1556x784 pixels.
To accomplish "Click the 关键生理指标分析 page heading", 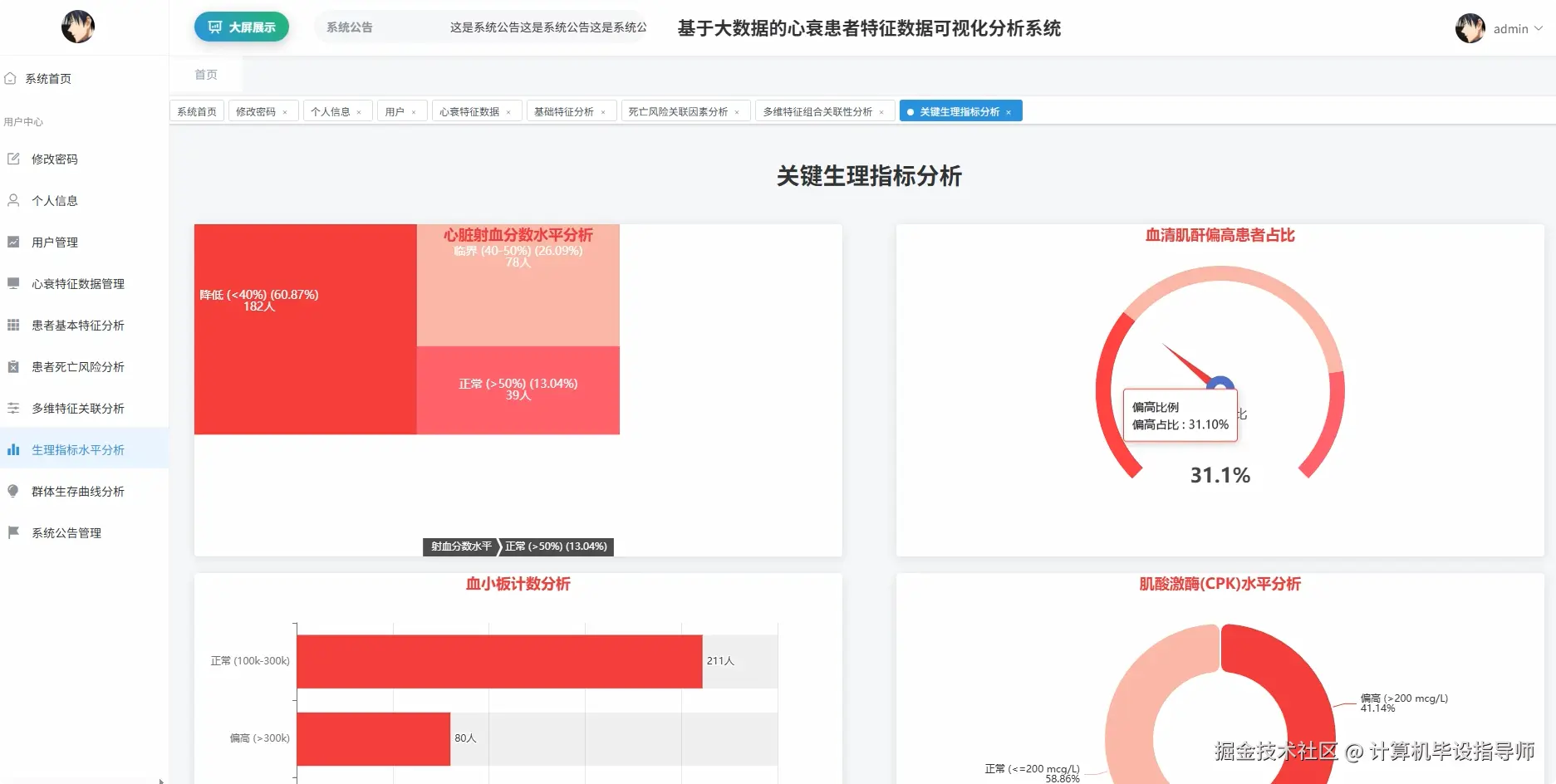I will 869,176.
